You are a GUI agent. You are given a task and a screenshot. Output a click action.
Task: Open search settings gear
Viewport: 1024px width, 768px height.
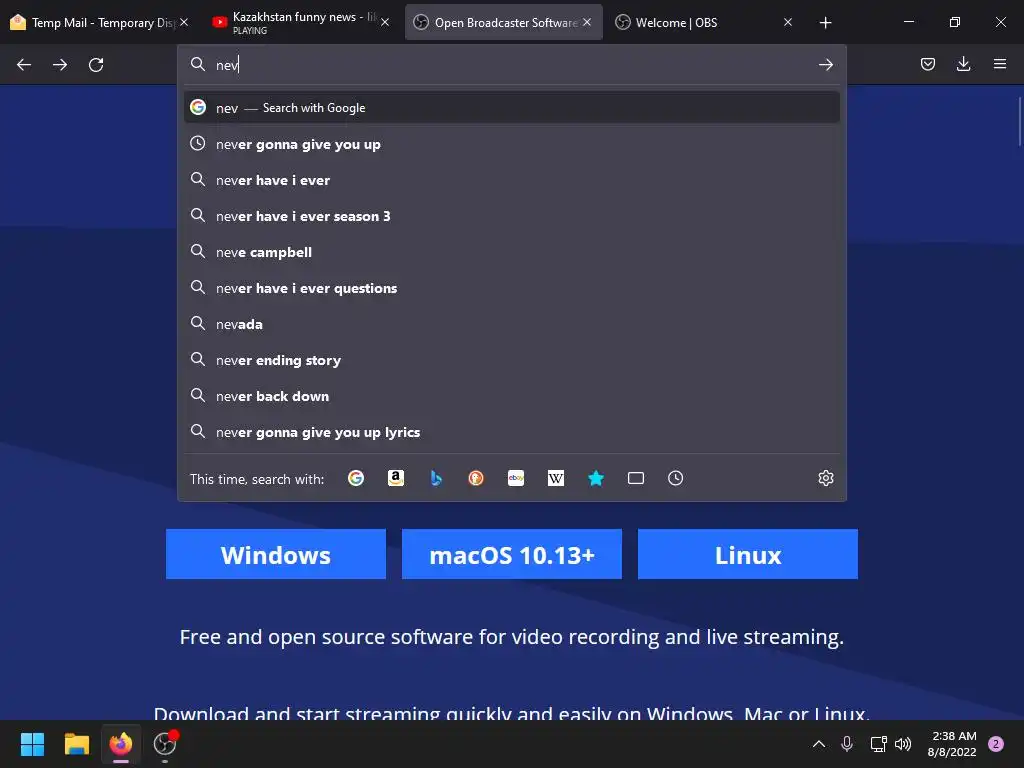tap(825, 478)
